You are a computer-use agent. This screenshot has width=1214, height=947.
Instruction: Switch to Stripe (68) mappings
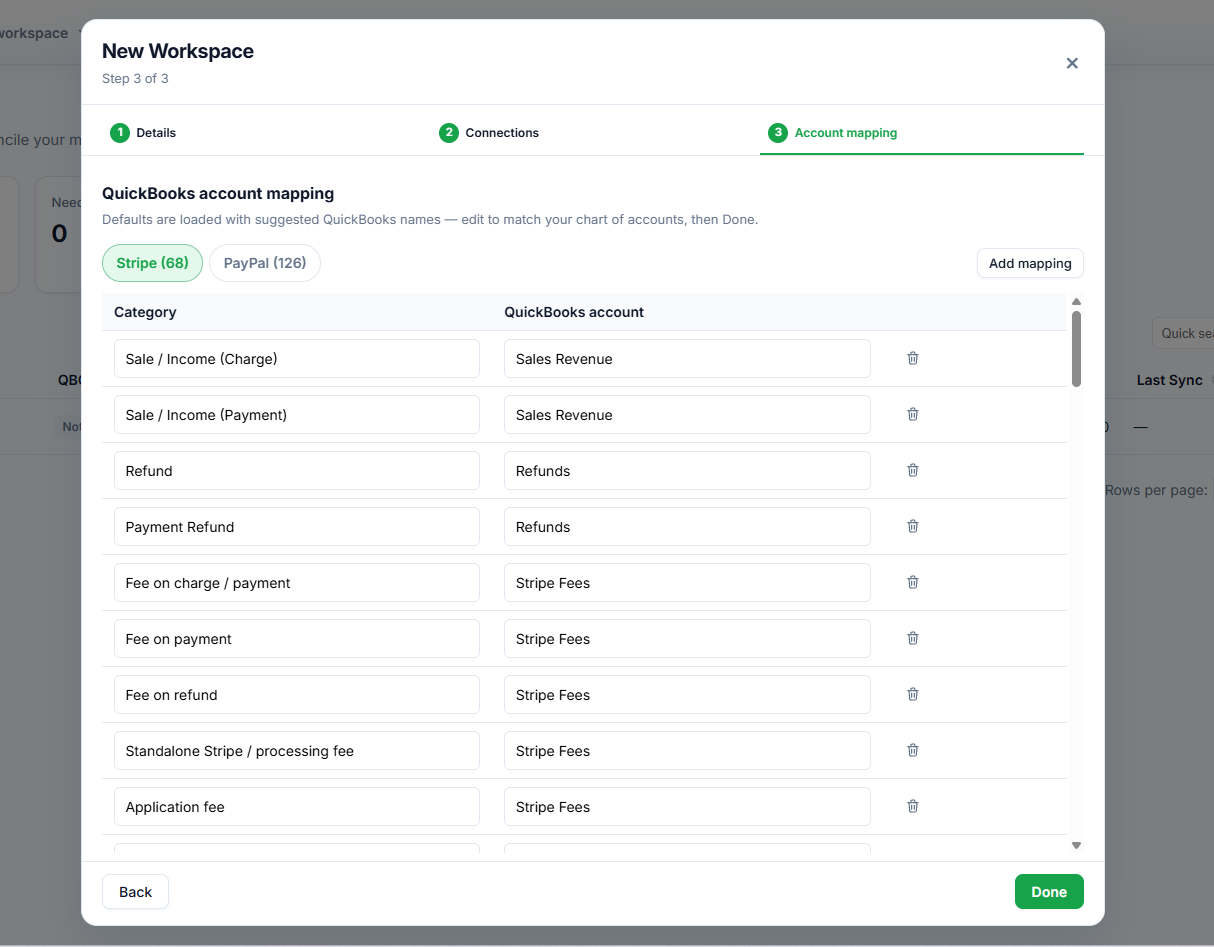(x=152, y=263)
